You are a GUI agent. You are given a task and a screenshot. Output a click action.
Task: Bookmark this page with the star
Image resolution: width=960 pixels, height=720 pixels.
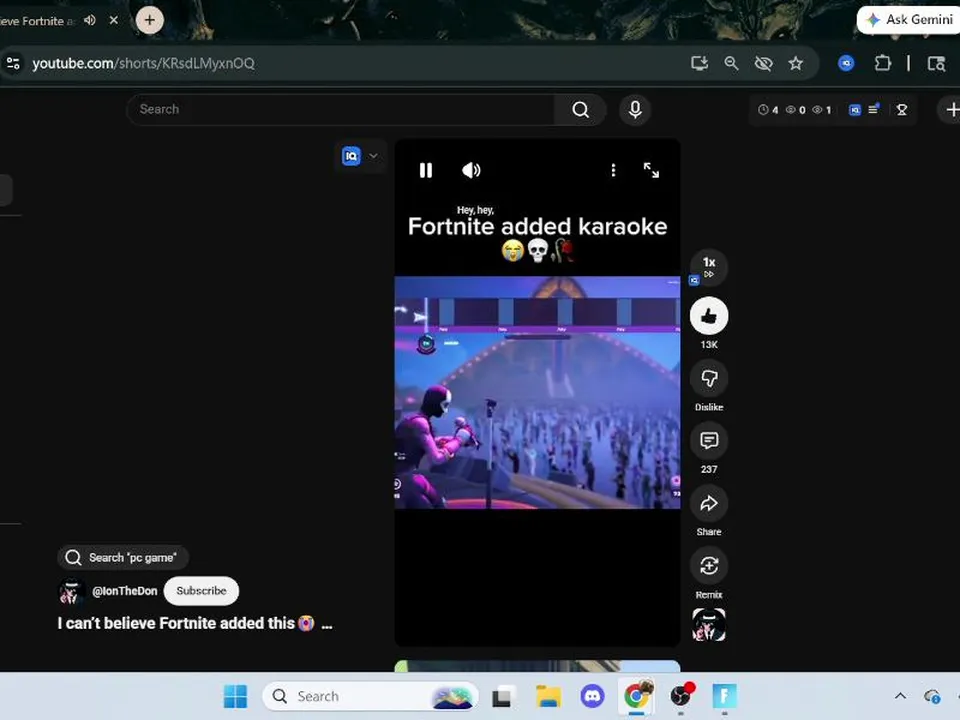click(x=795, y=63)
